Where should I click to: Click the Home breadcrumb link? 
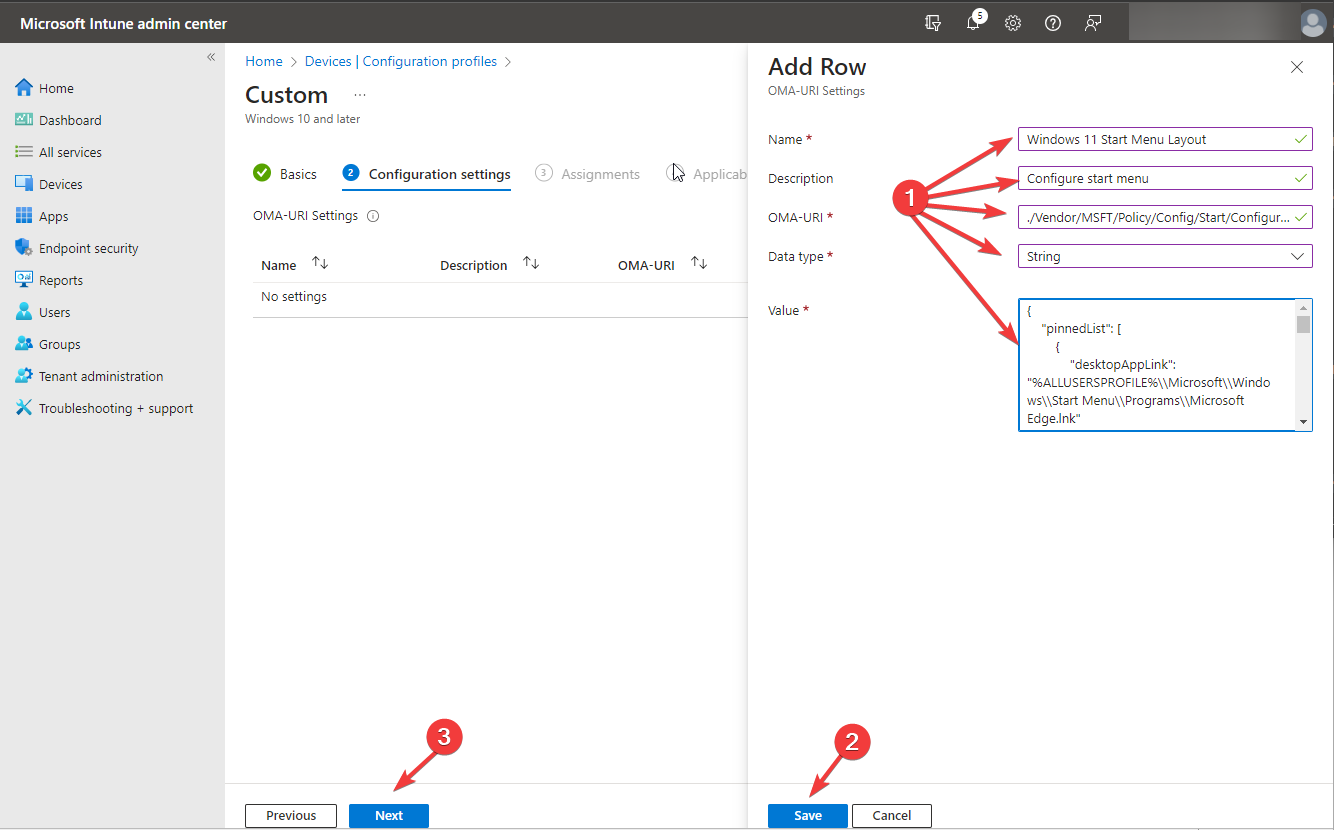click(264, 61)
